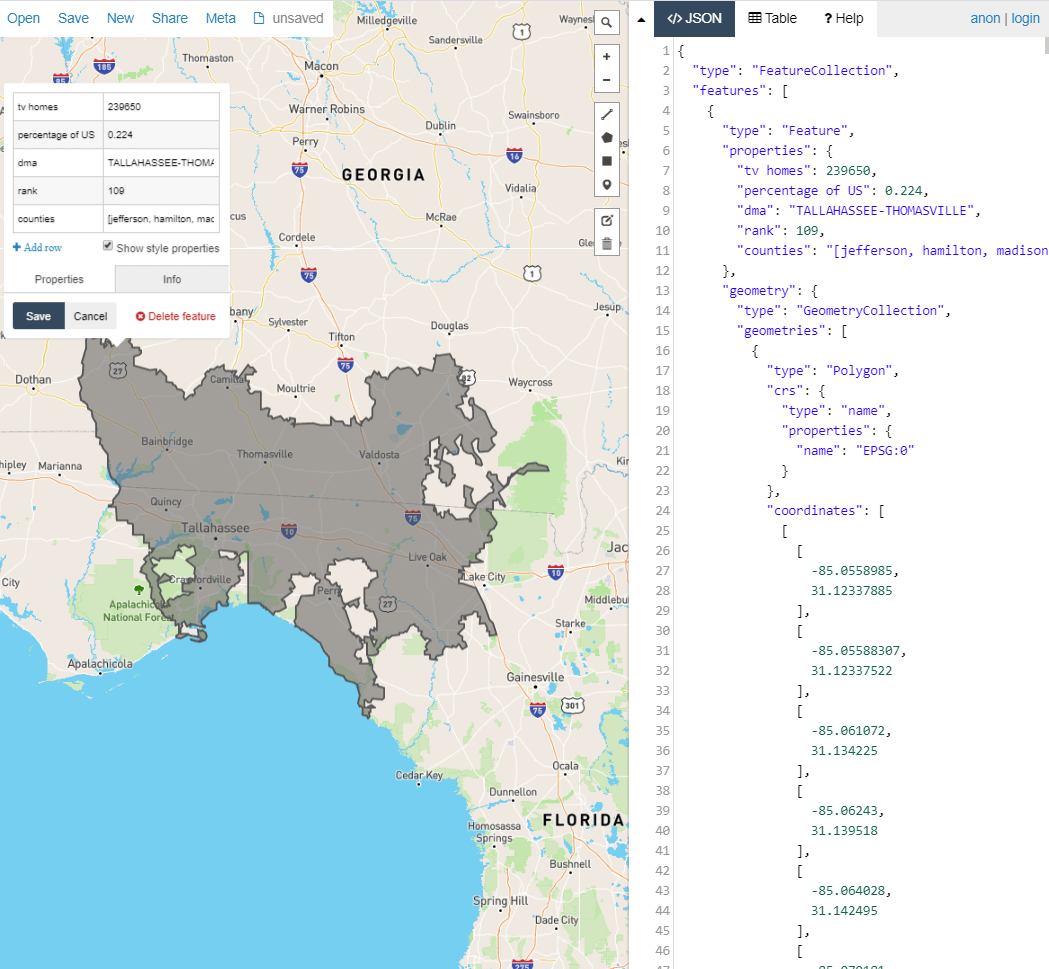Screen dimensions: 1049x969
Task: Select the marker placement tool
Action: coord(607,184)
